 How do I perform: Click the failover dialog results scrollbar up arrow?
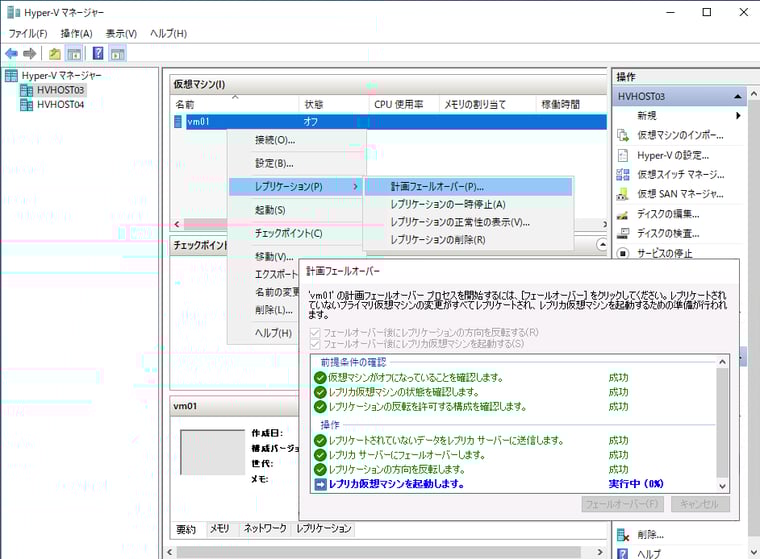click(x=722, y=362)
